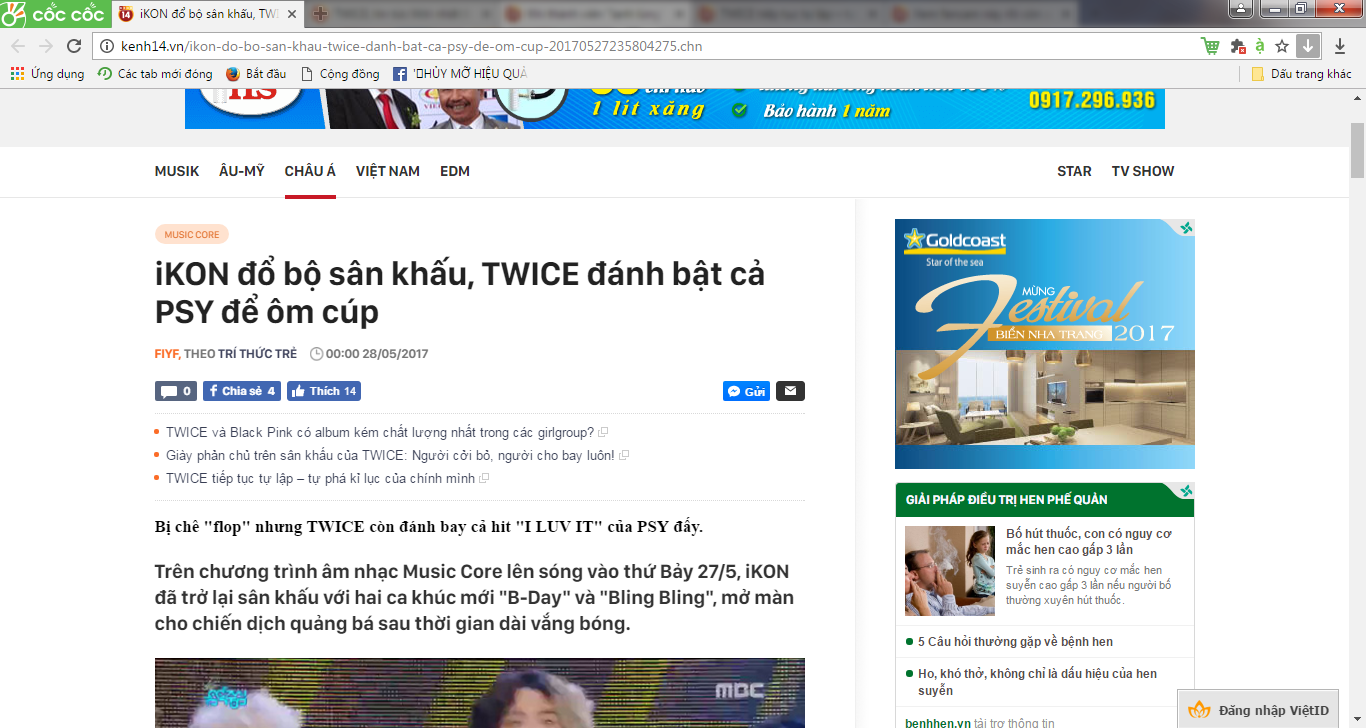Screen dimensions: 1366x728
Task: Open the Facebook HỦY MỠ HIỆU QUẢ bookmark
Action: (x=460, y=74)
